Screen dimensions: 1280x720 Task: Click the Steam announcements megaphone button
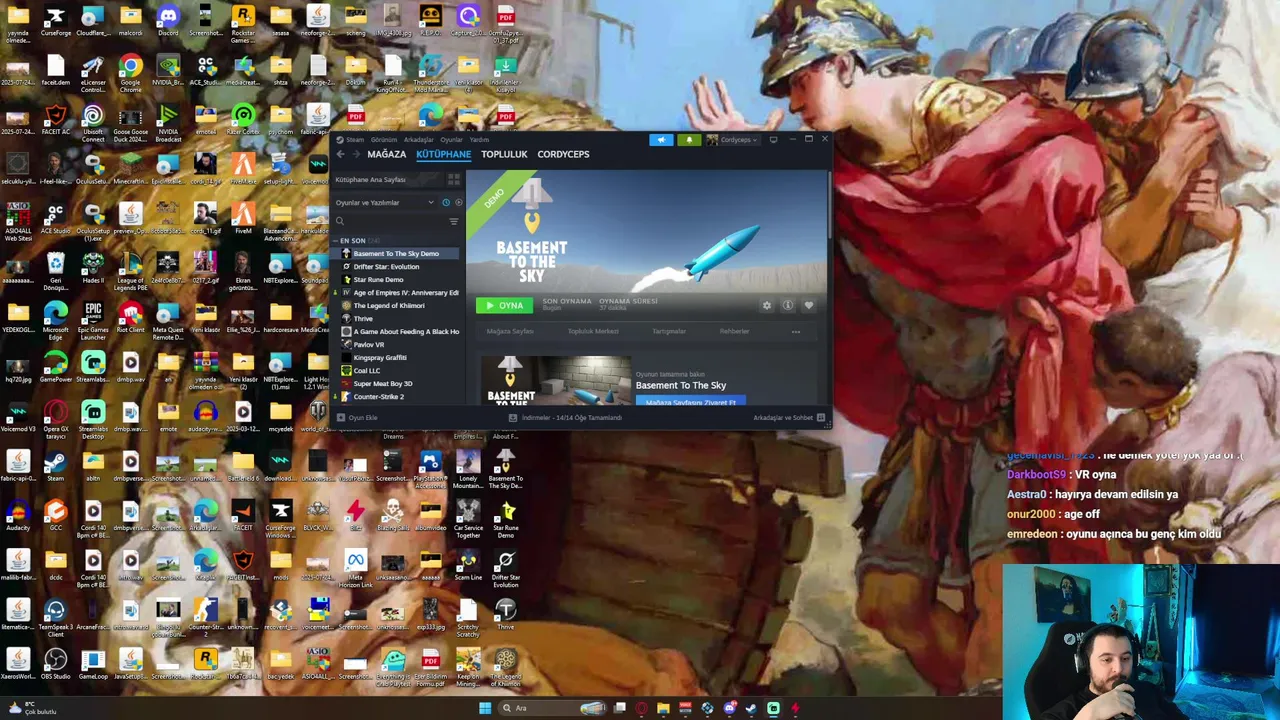tap(661, 140)
